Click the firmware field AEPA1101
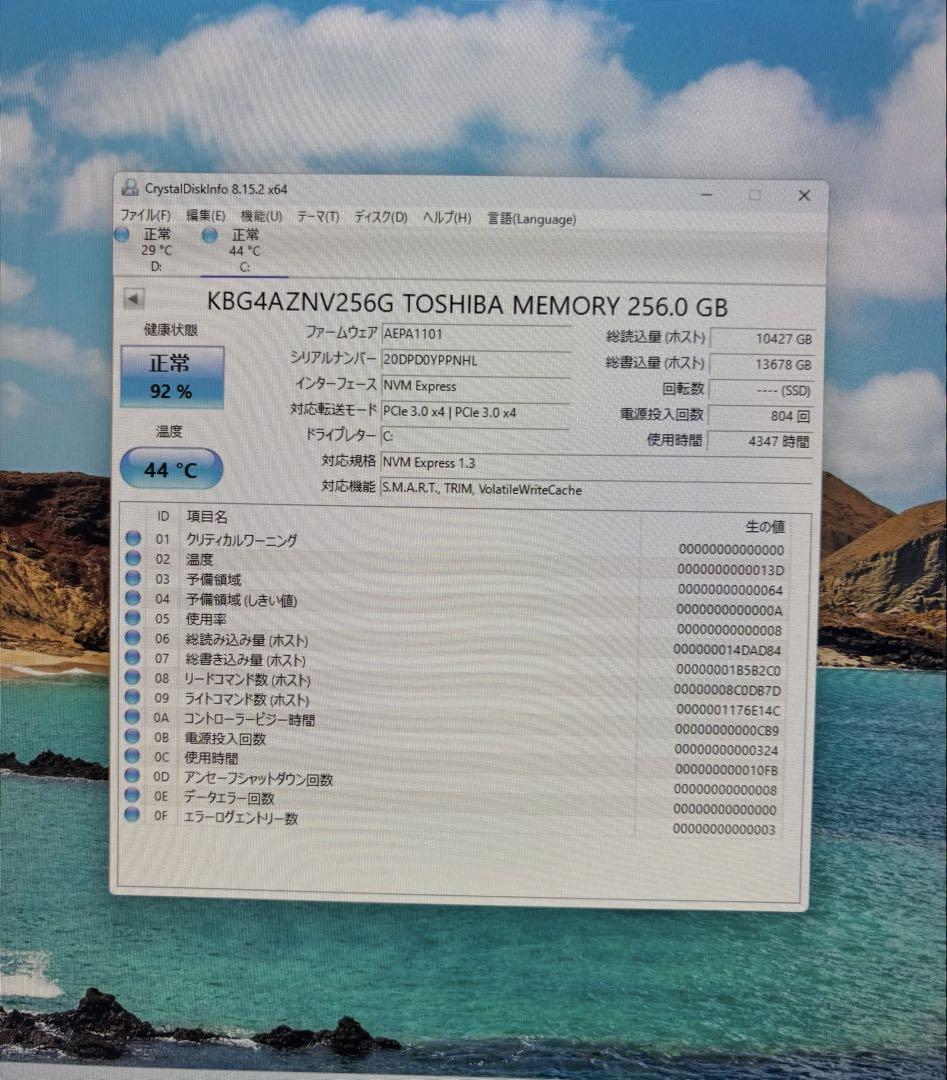 (x=475, y=334)
